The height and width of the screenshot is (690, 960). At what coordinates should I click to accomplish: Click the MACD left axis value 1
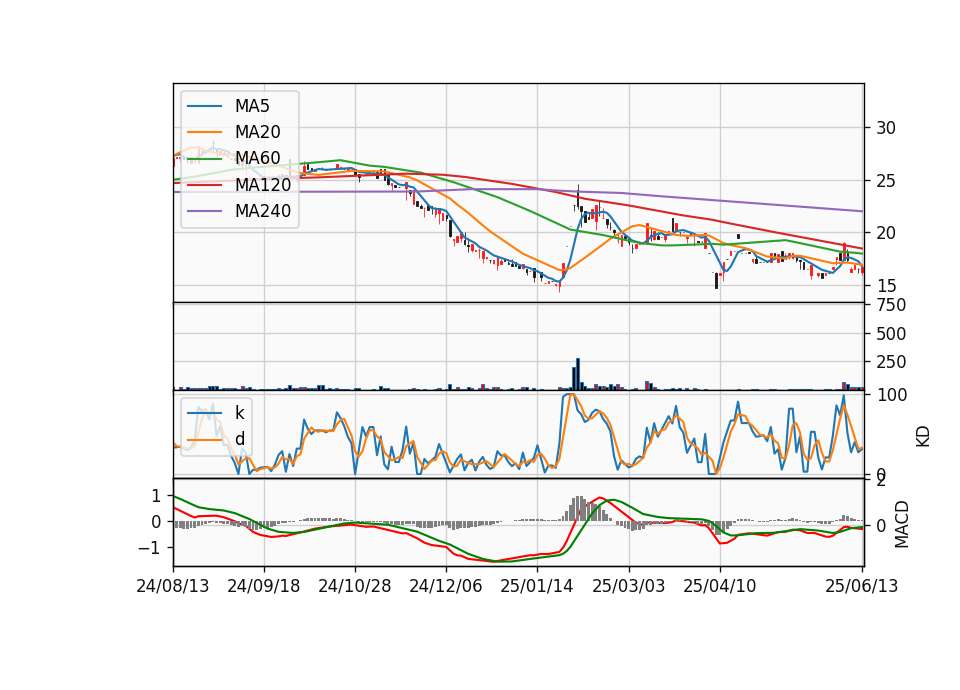(x=156, y=496)
